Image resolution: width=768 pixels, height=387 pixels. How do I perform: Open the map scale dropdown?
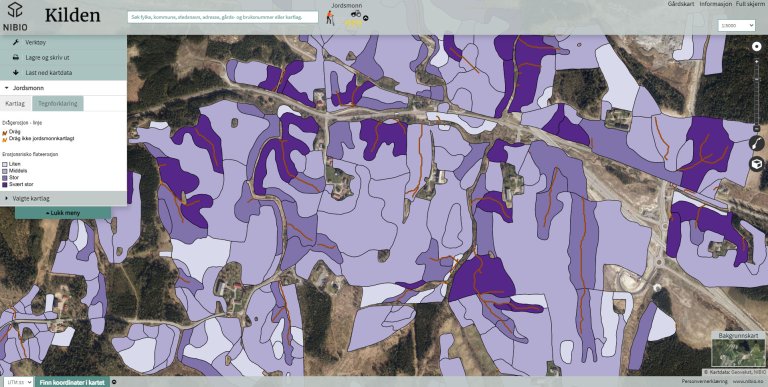click(x=737, y=25)
